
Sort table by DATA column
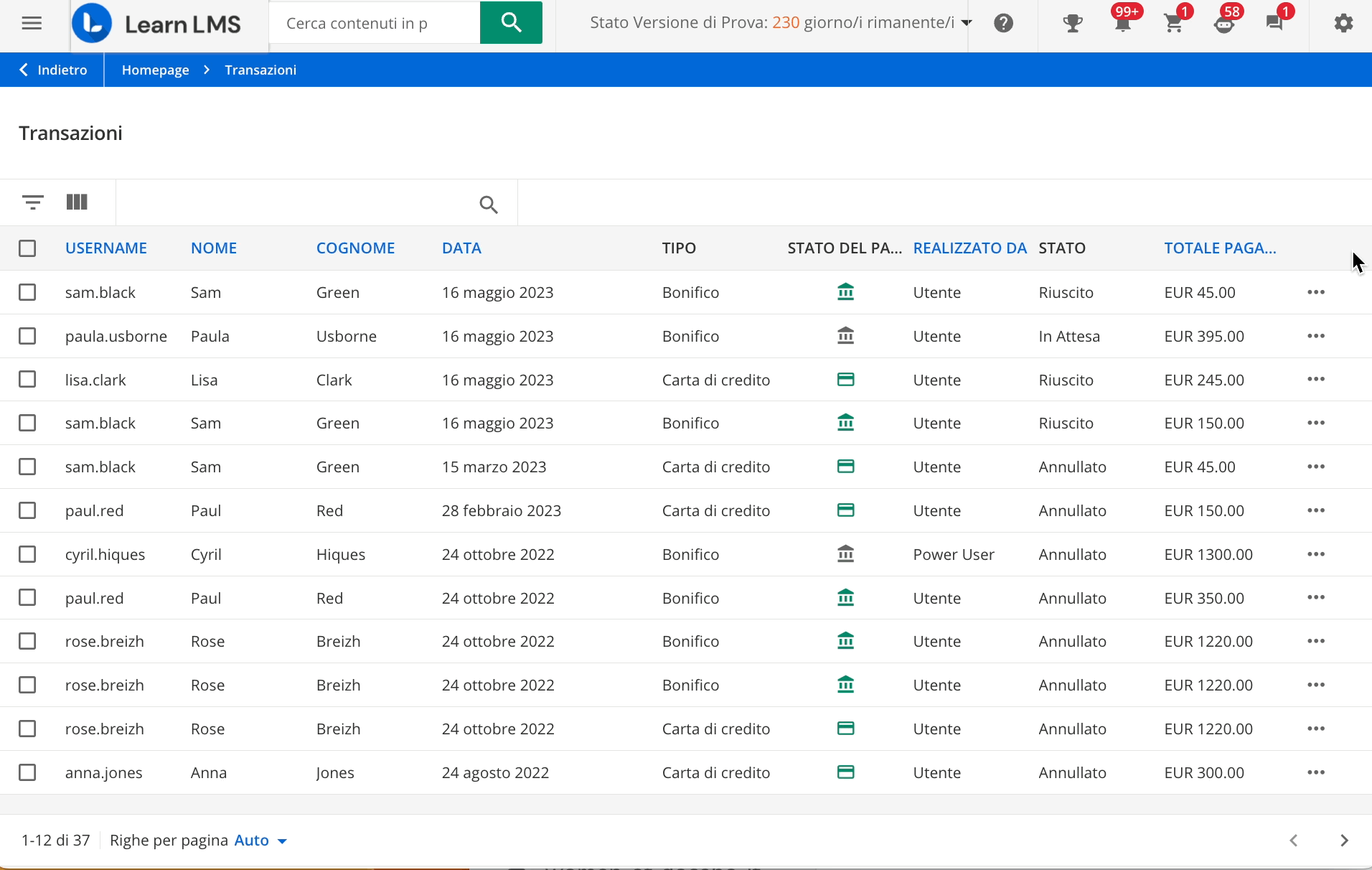[461, 248]
